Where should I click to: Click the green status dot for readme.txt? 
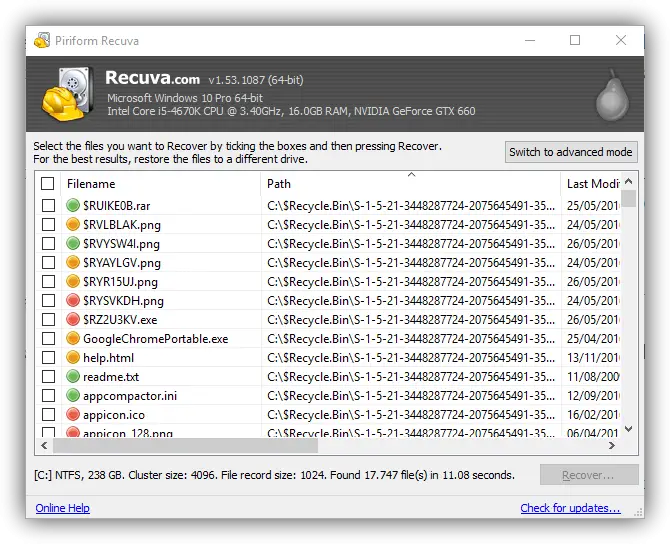tap(73, 377)
